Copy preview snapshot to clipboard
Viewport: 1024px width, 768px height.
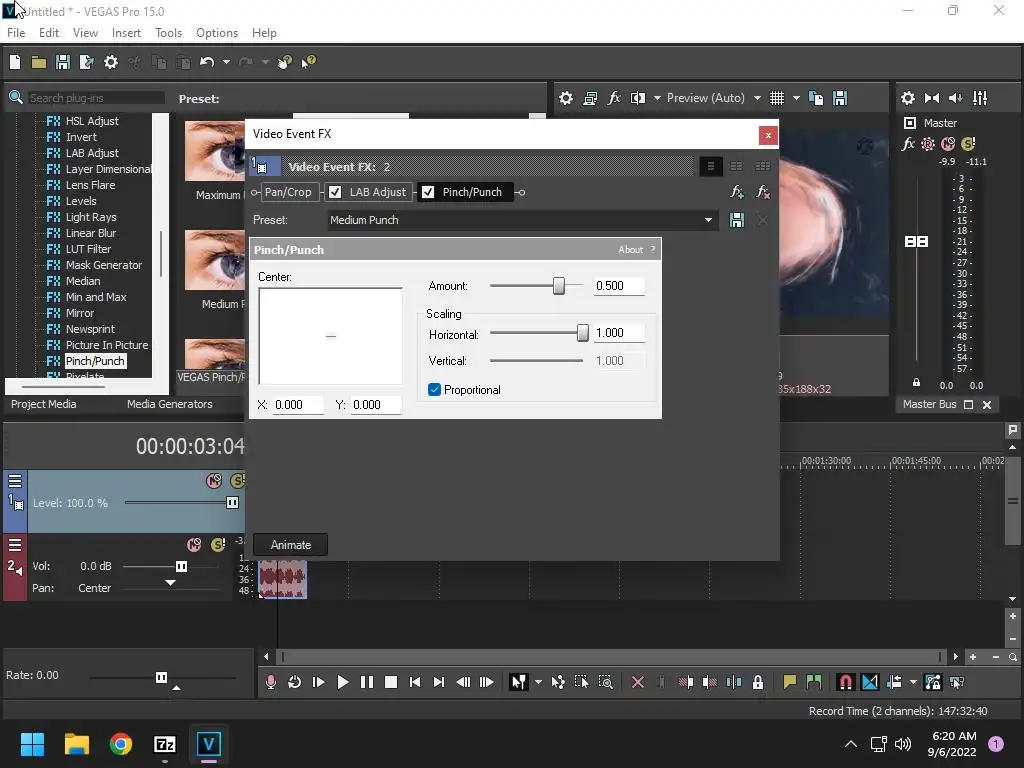816,98
